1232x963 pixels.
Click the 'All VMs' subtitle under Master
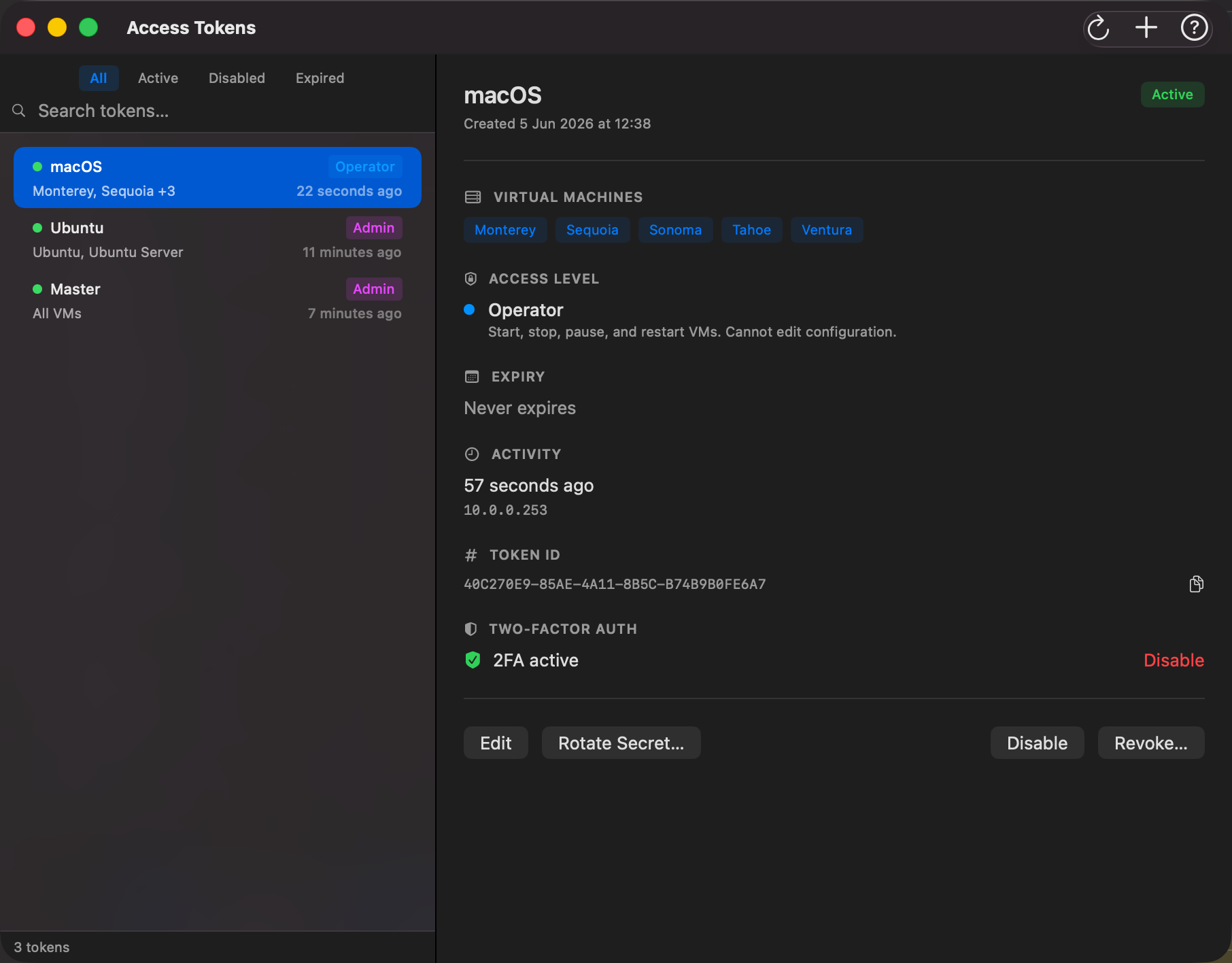(x=57, y=314)
